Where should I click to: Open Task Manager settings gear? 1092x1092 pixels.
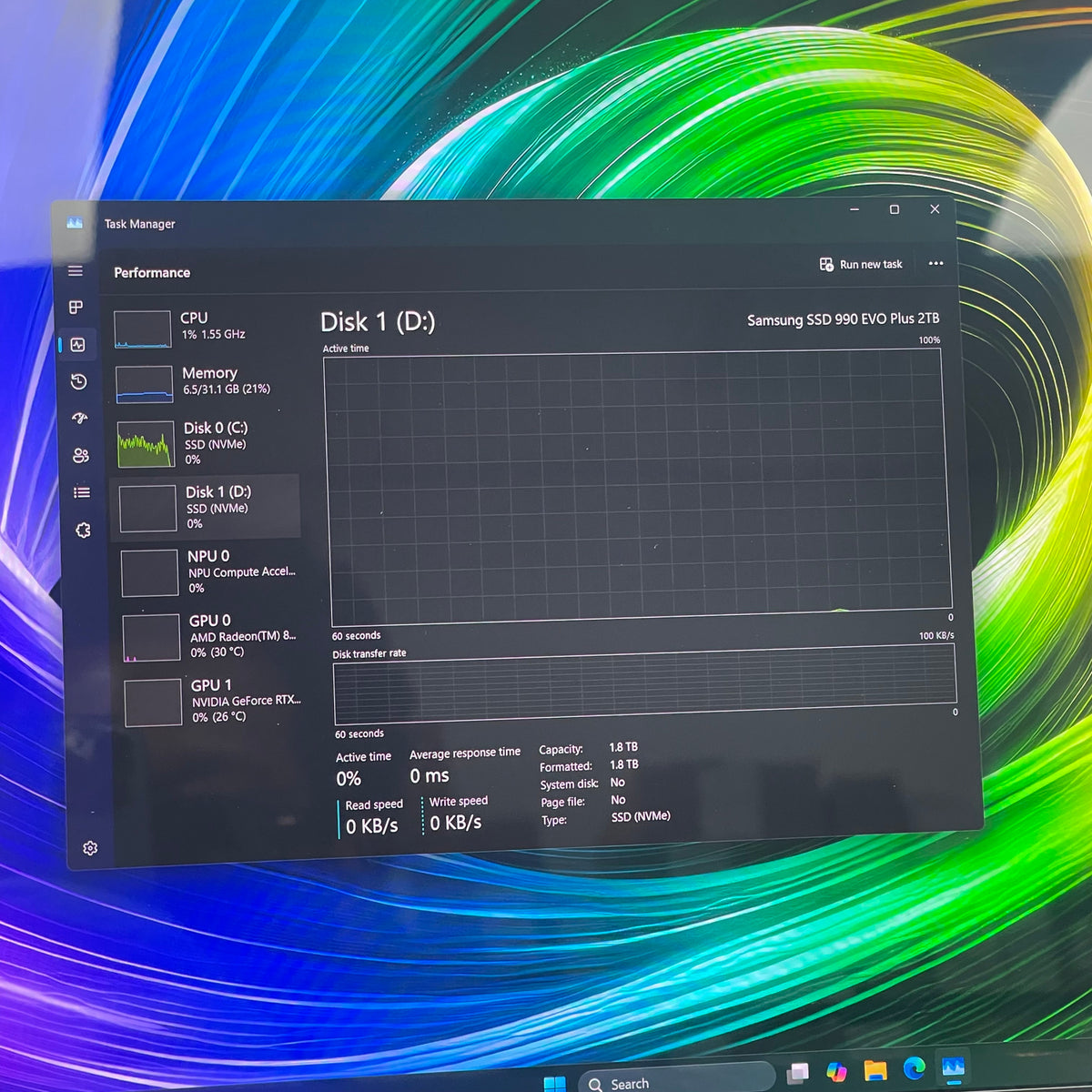click(x=90, y=848)
